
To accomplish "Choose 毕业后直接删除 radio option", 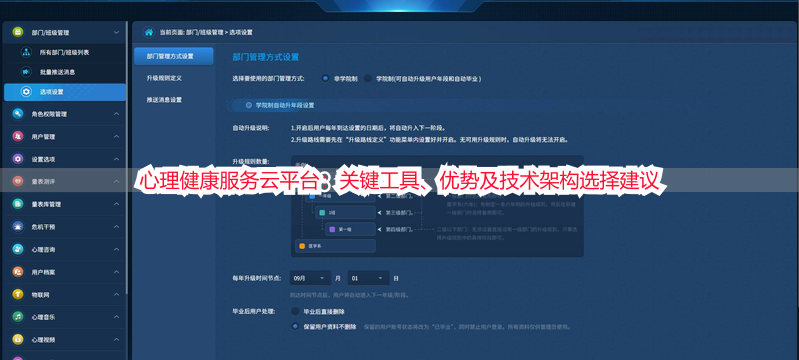I will pos(295,311).
